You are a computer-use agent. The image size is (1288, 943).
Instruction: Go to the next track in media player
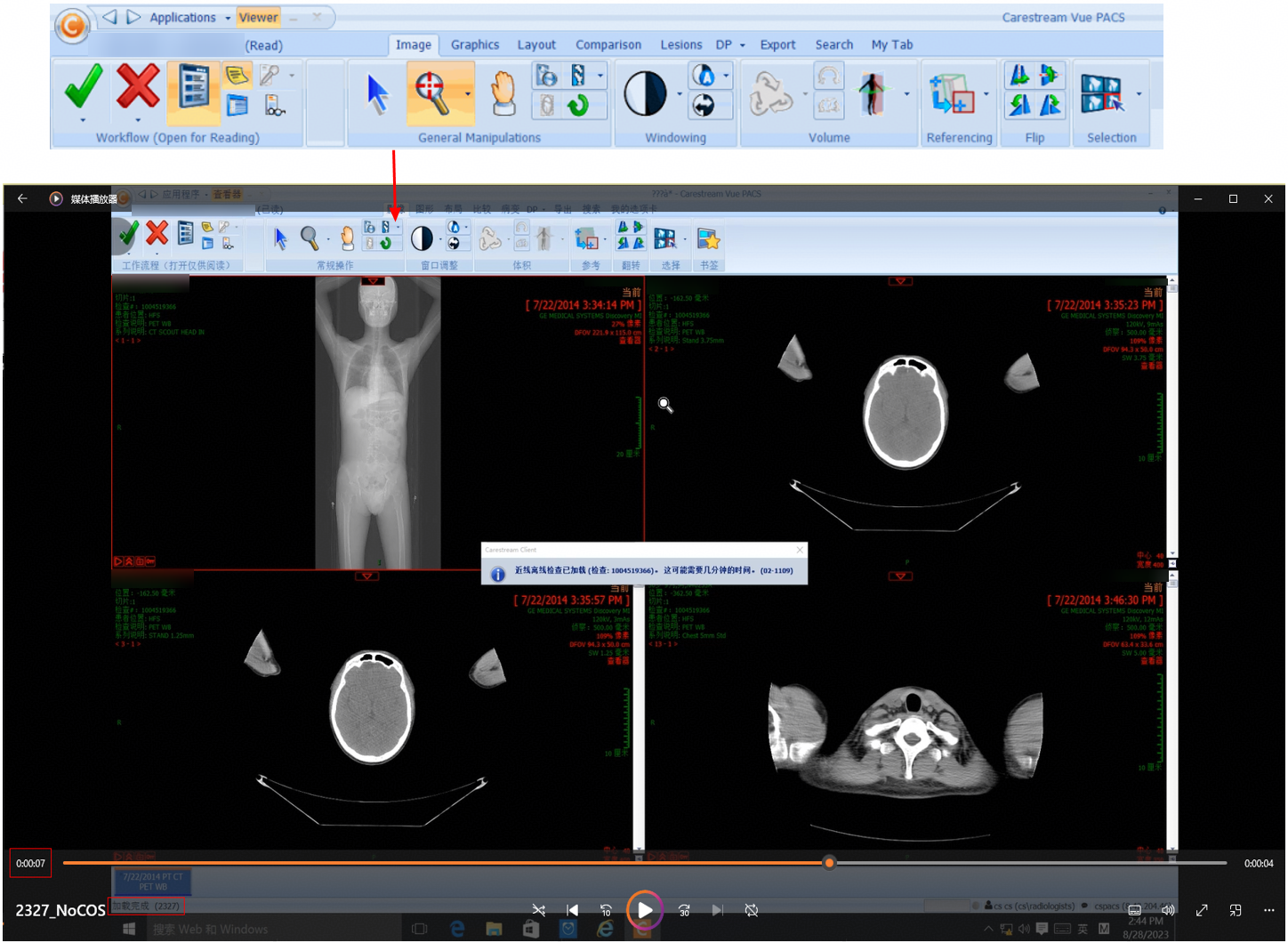[718, 910]
